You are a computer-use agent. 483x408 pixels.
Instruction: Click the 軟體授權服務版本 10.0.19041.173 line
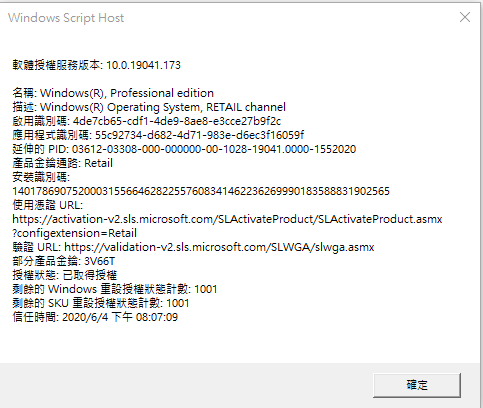(x=97, y=65)
